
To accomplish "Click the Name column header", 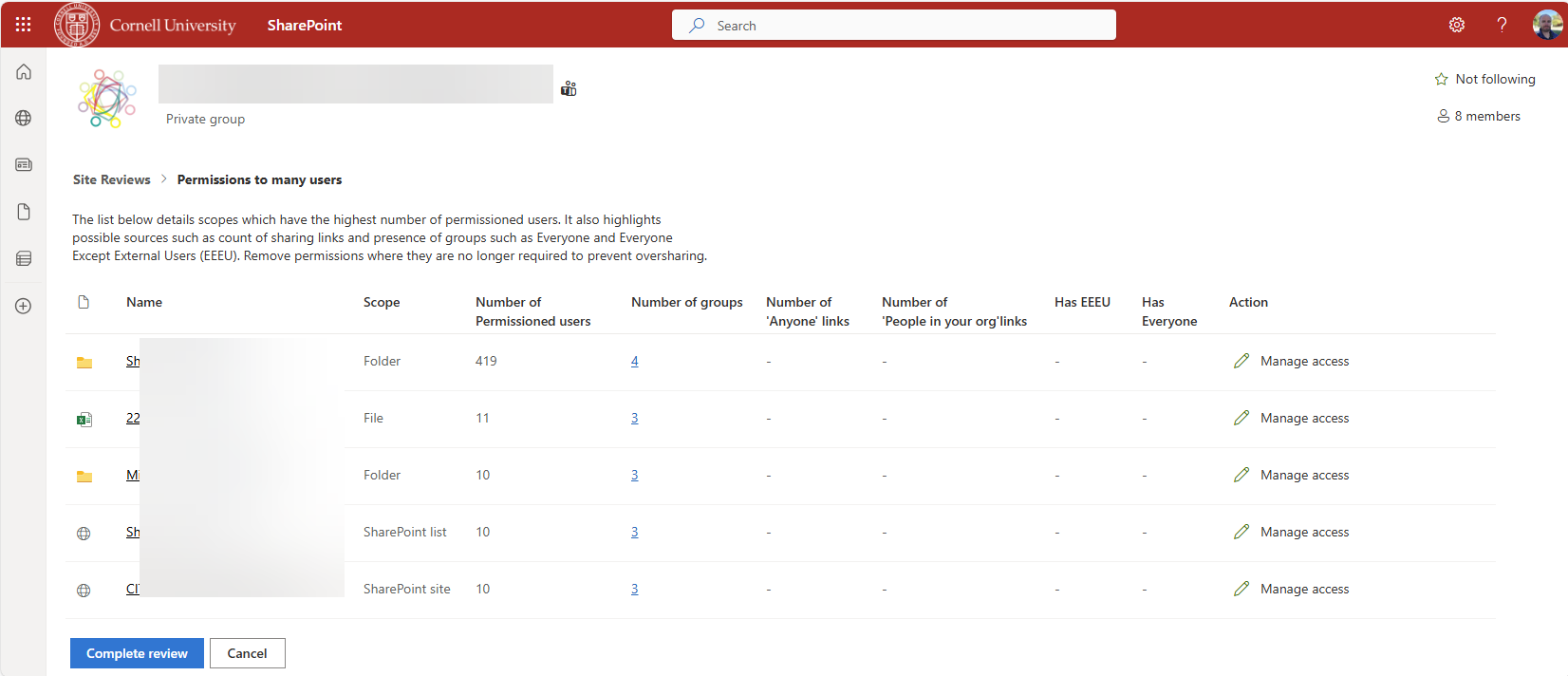I will click(x=144, y=302).
